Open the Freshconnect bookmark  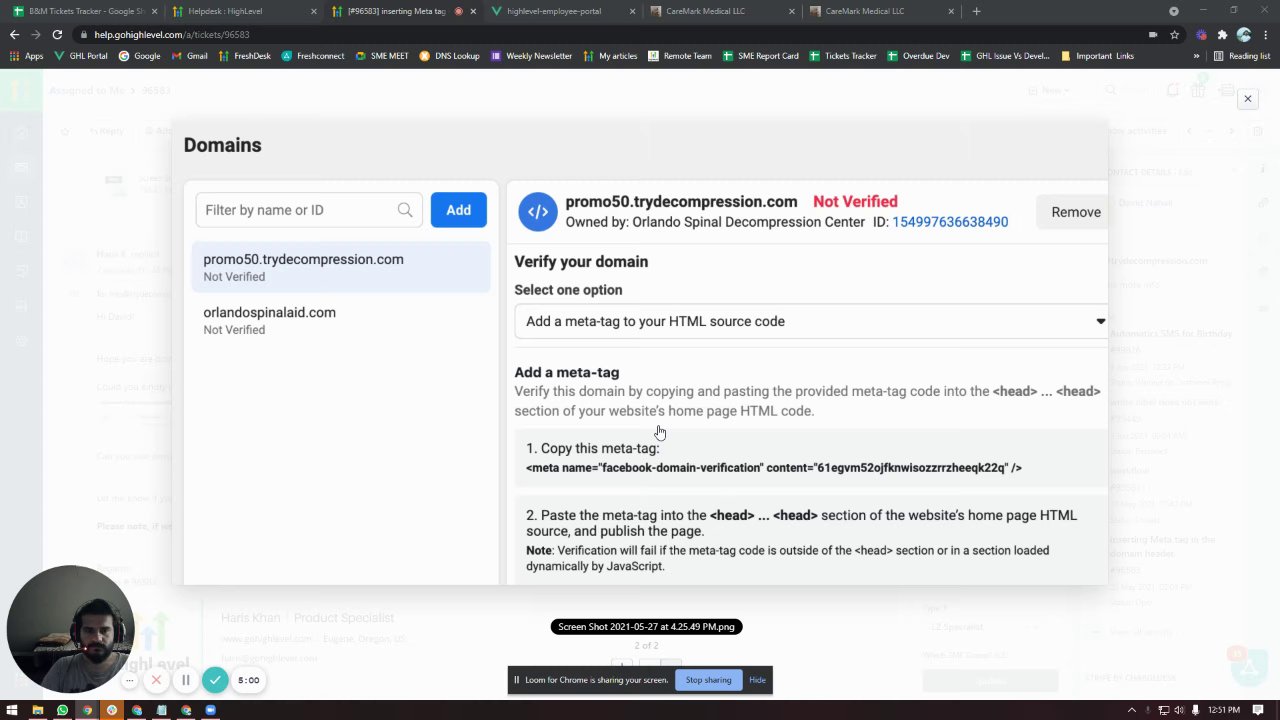(313, 56)
